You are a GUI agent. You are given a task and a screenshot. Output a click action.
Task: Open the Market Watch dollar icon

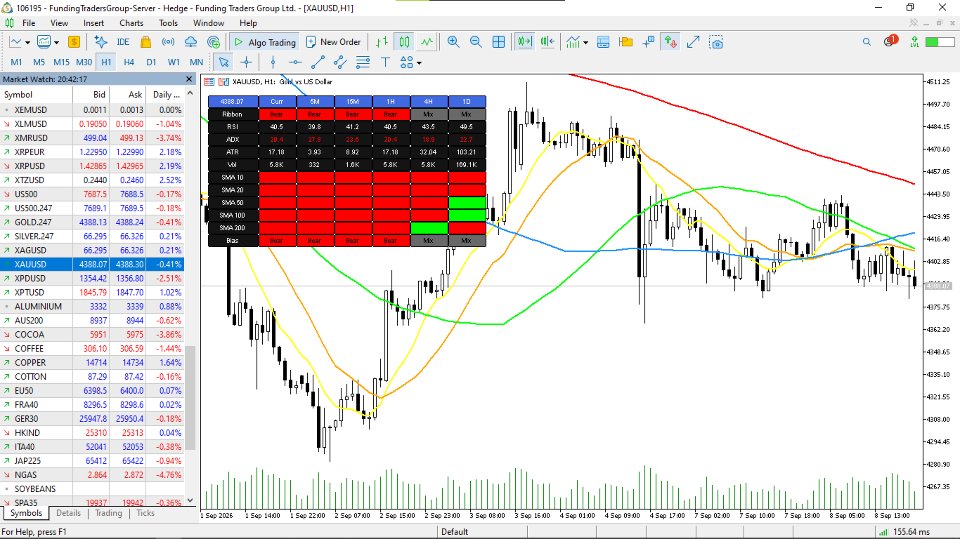pyautogui.click(x=73, y=42)
